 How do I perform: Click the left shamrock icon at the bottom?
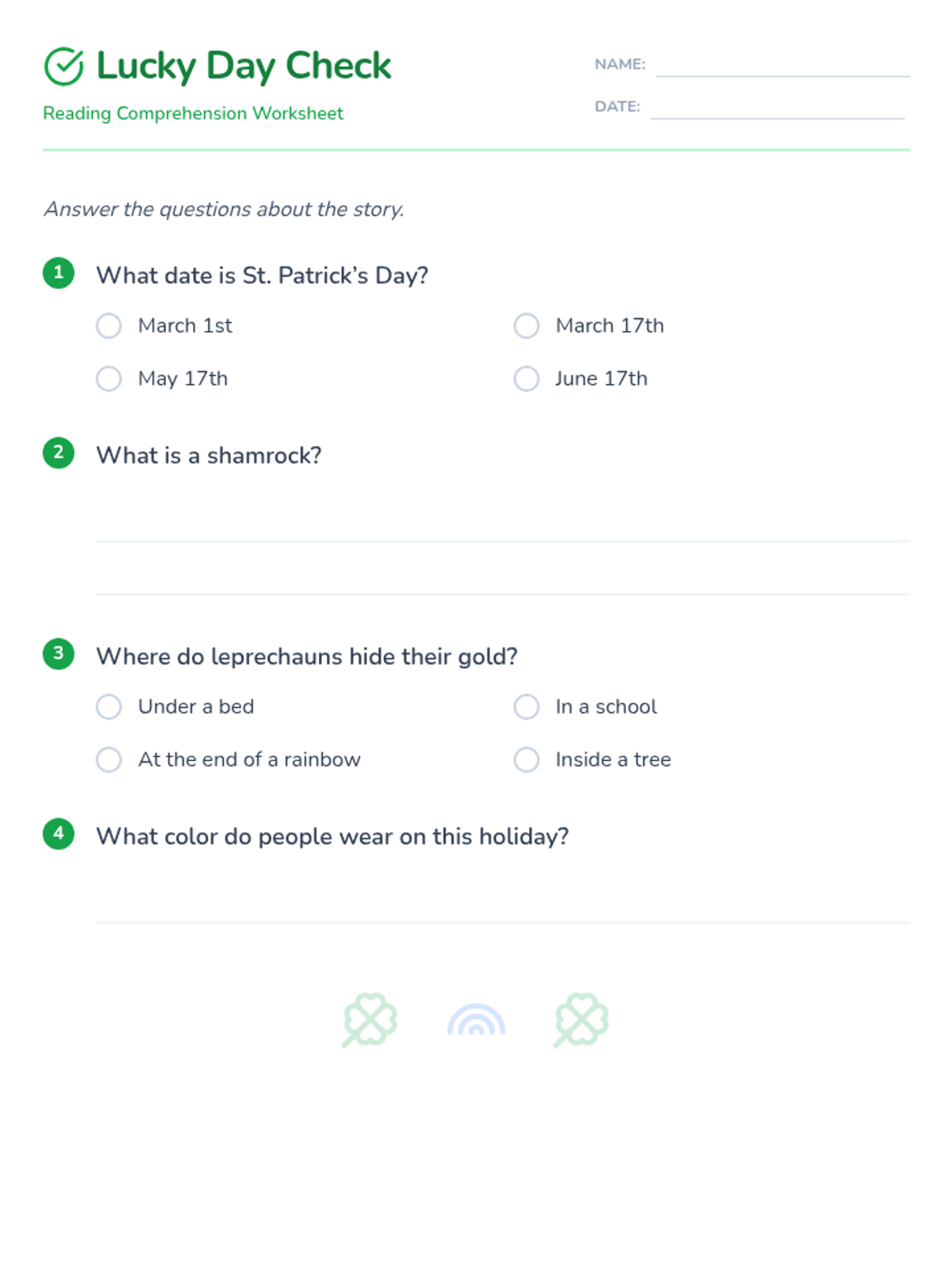pos(370,1020)
